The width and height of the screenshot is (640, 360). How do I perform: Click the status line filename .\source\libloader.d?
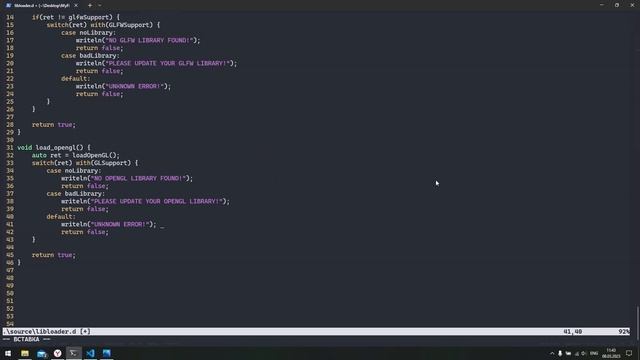coord(39,332)
